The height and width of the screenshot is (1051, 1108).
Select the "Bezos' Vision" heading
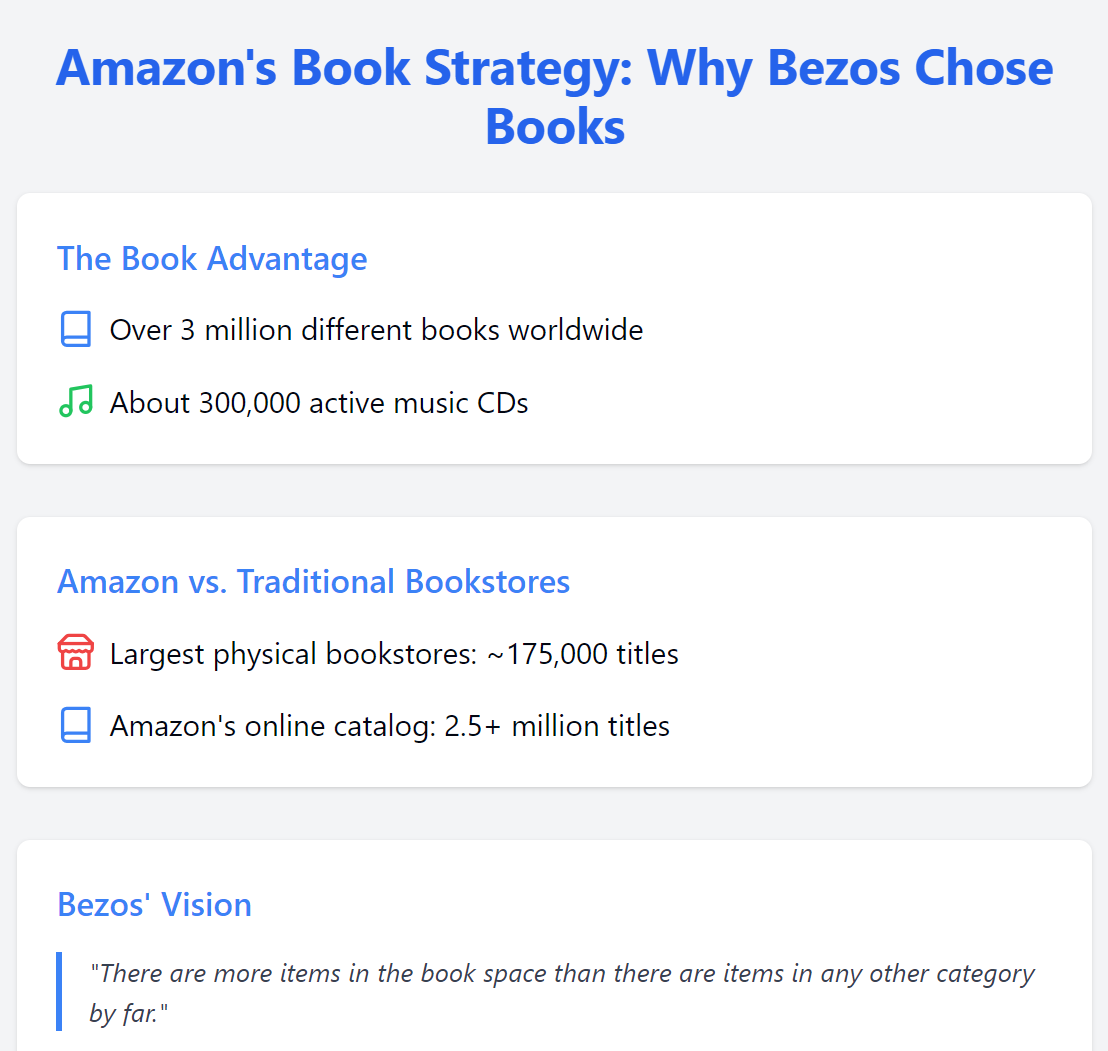(154, 905)
